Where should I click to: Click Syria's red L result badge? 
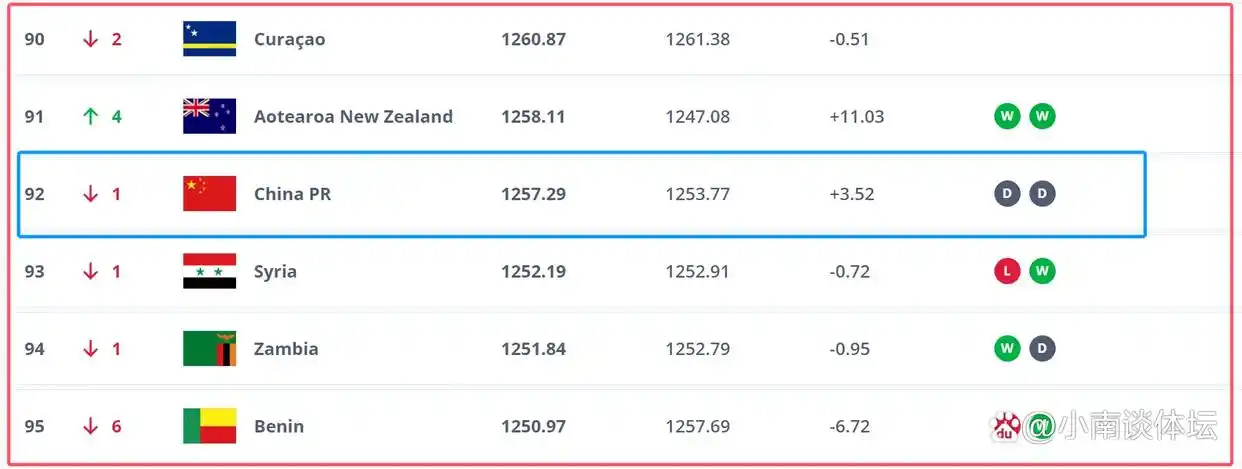(x=1007, y=271)
